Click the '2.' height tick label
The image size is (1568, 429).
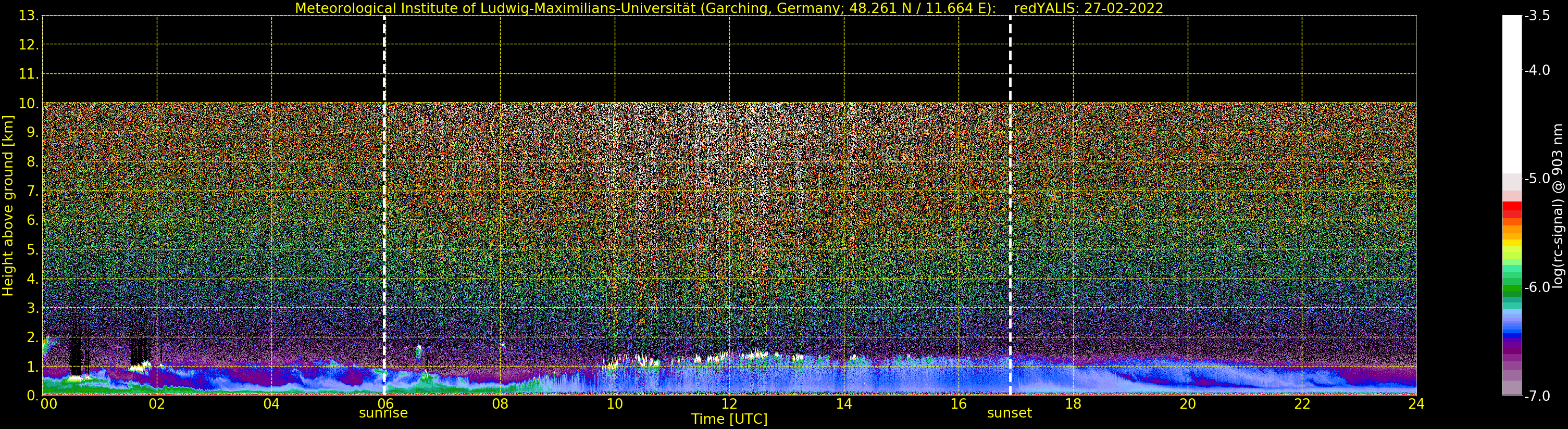pyautogui.click(x=33, y=337)
